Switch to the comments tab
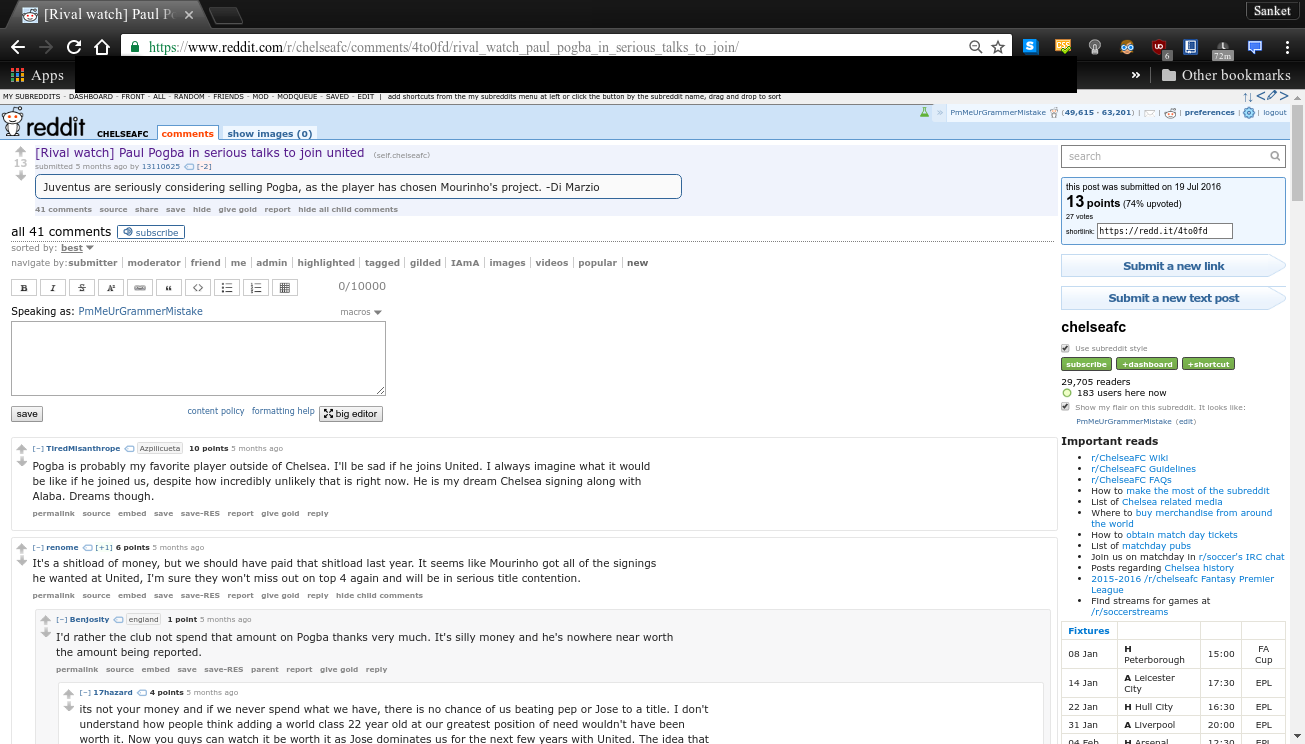 tap(188, 133)
